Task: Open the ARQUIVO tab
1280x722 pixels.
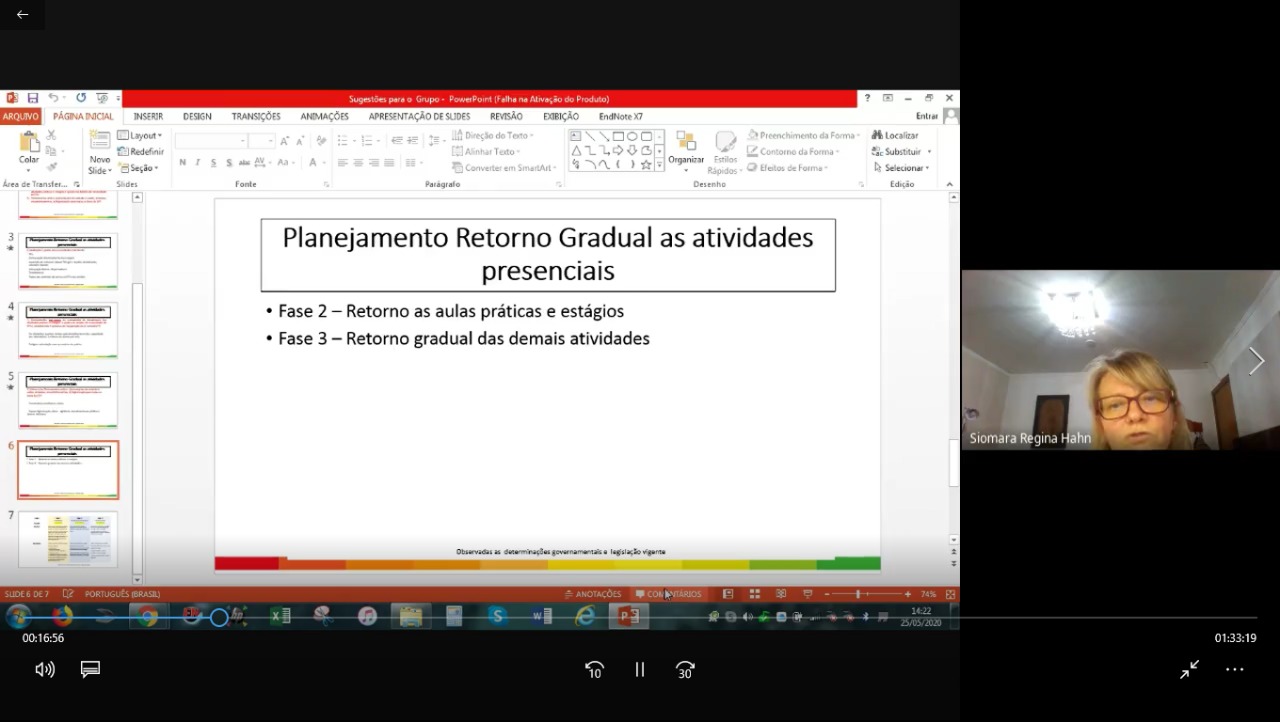Action: click(20, 116)
